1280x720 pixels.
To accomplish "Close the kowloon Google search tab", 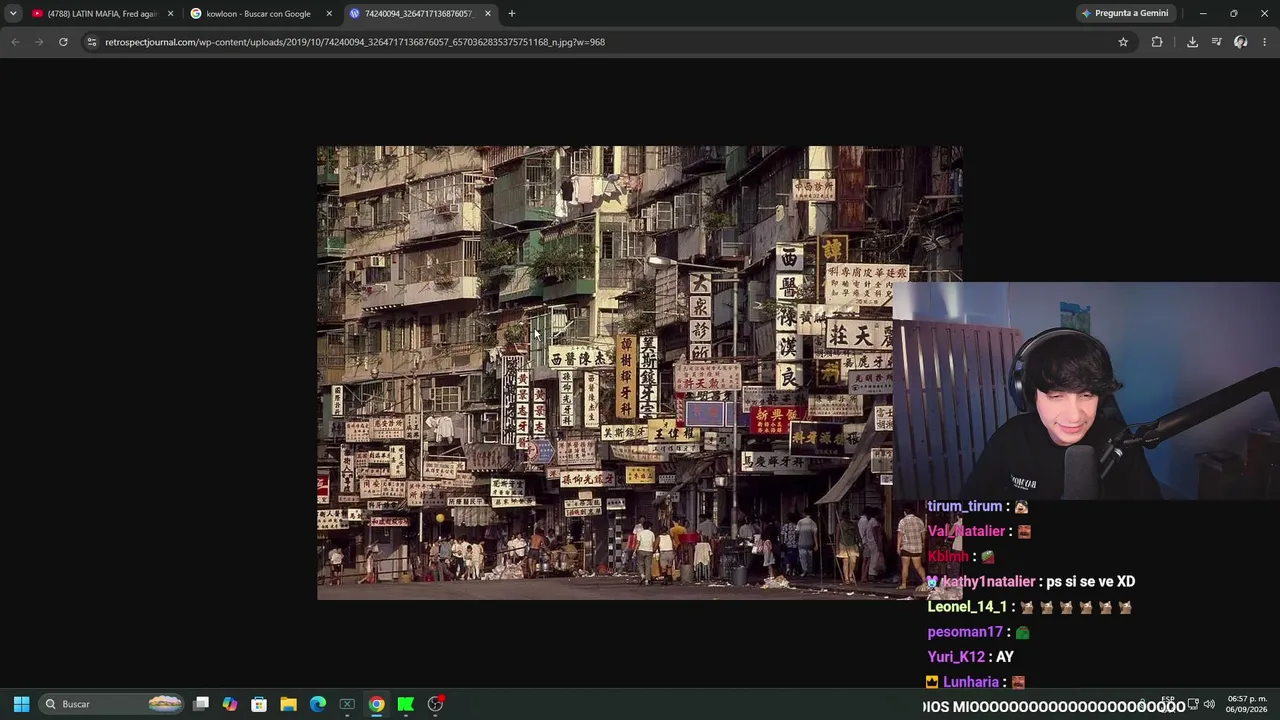I will pyautogui.click(x=329, y=13).
